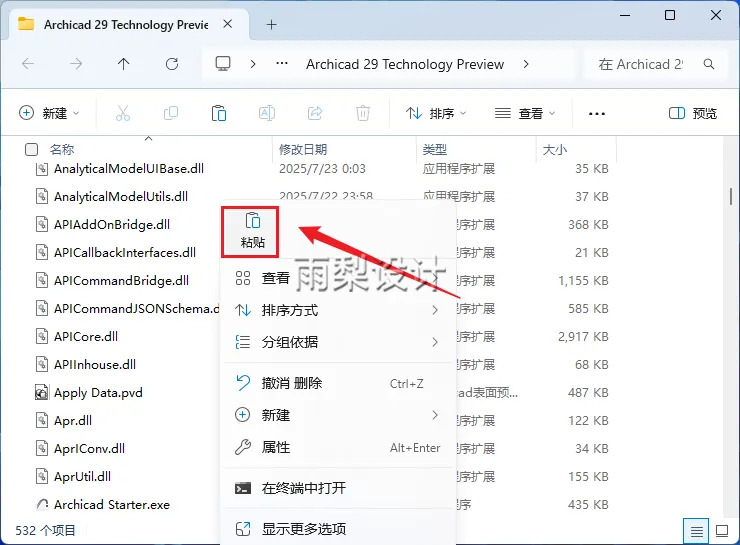Sort by the 大小 column header

click(555, 150)
